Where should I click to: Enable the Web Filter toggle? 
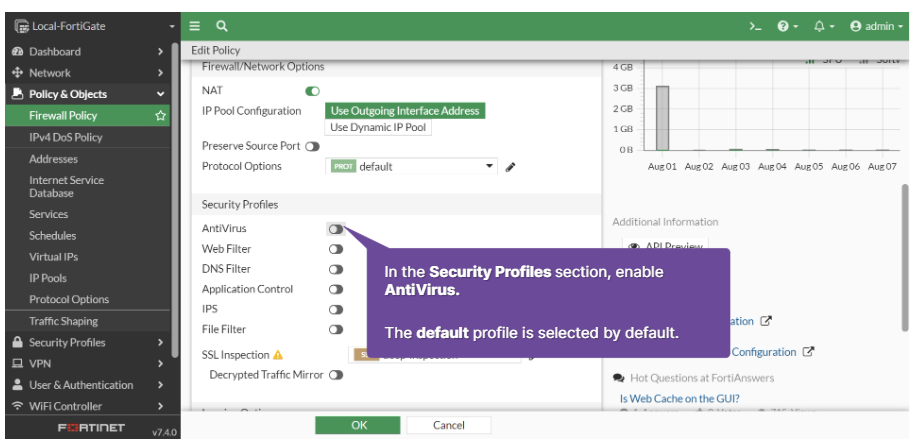pos(335,249)
